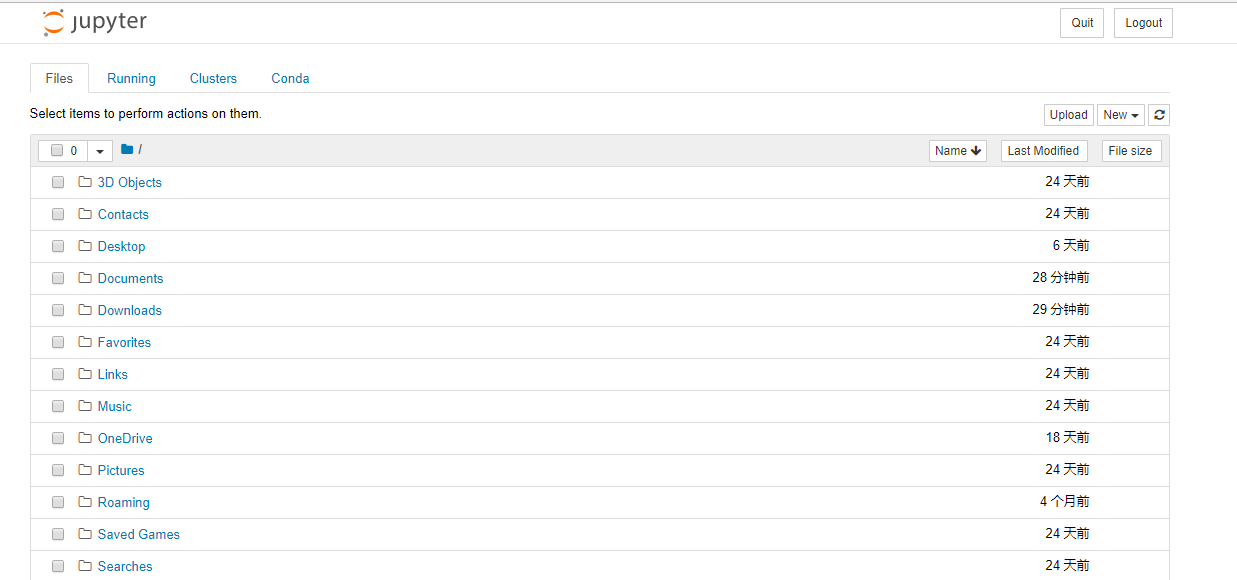
Task: Open the Conda tab
Action: click(290, 78)
